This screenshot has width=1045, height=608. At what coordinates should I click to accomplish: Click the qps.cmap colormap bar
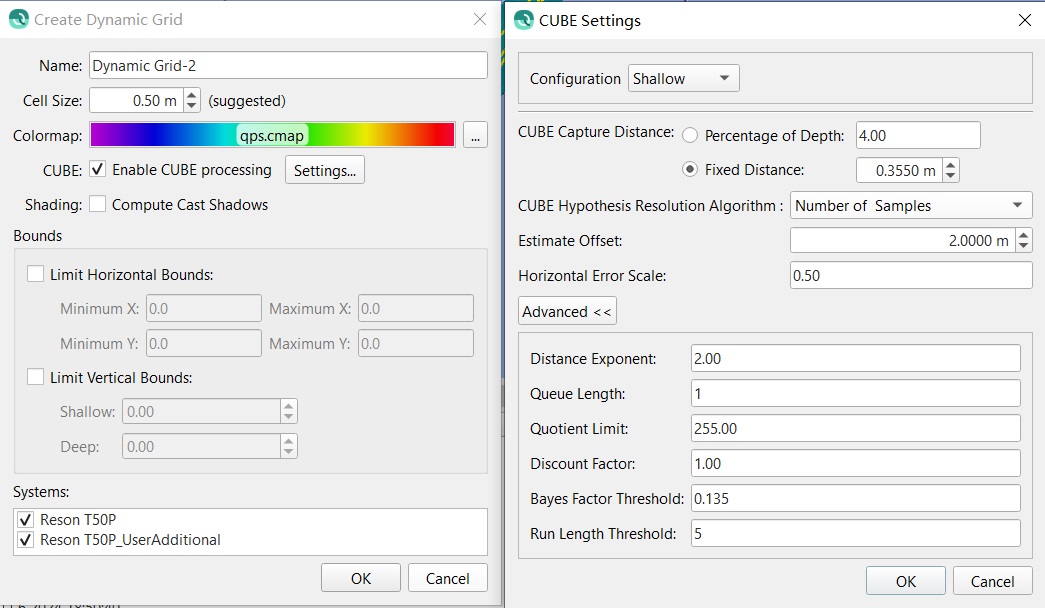click(272, 135)
